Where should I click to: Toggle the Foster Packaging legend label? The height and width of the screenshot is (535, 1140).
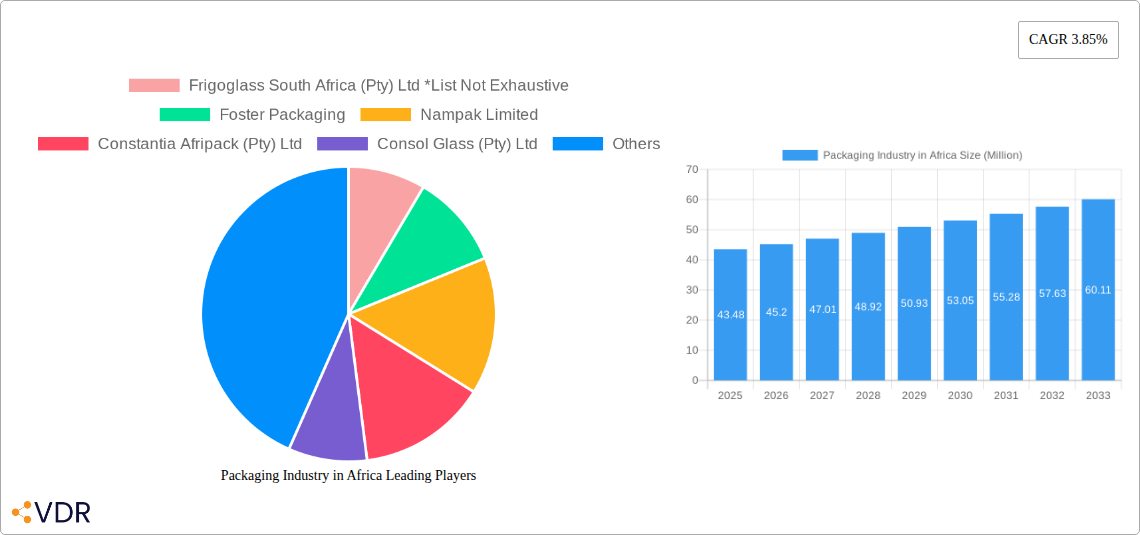point(282,115)
